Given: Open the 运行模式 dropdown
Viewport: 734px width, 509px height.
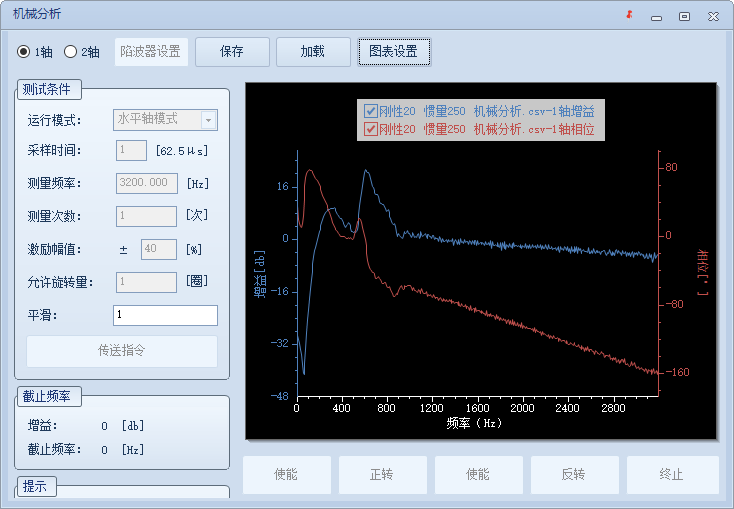Looking at the screenshot, I should click(208, 120).
